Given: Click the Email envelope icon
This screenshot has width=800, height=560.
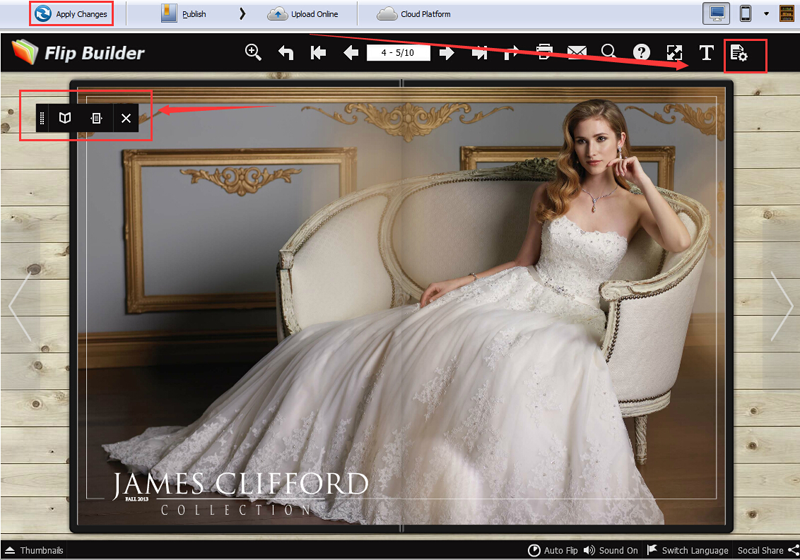Looking at the screenshot, I should coord(577,52).
